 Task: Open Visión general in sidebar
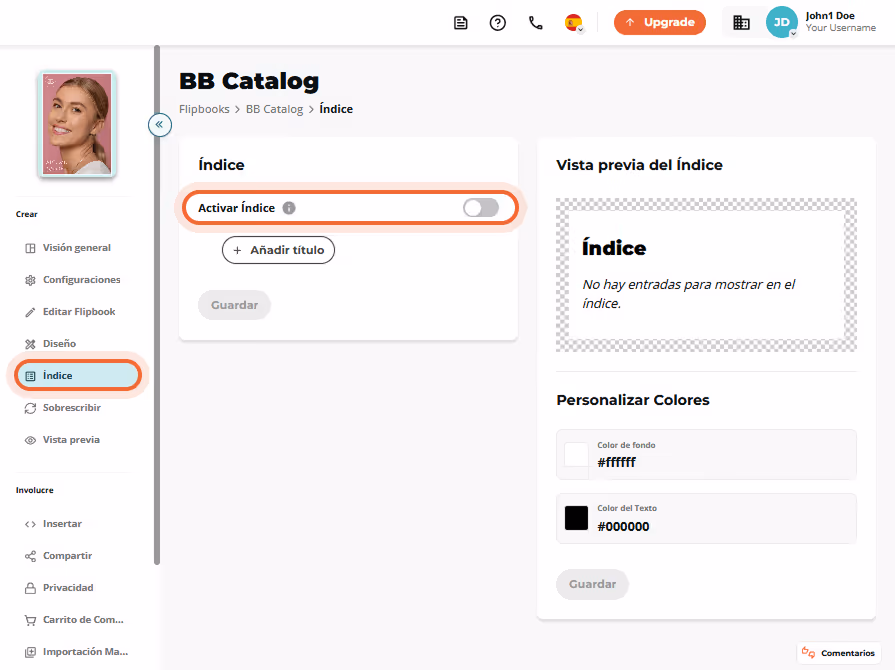(76, 248)
